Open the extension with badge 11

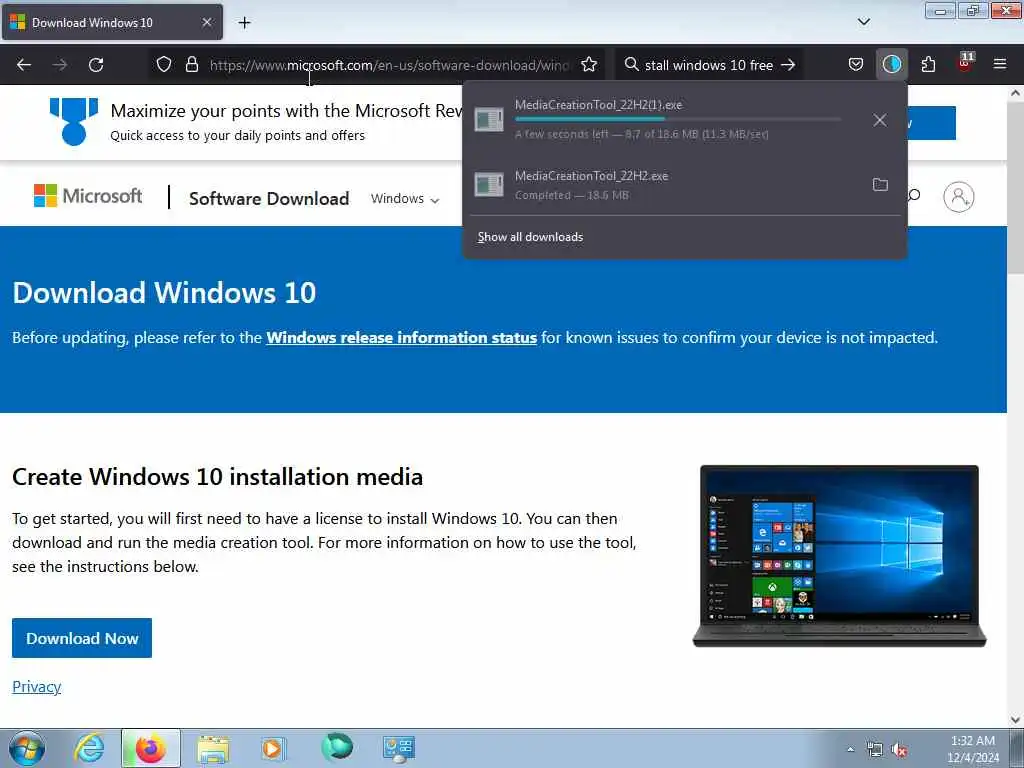pos(965,63)
